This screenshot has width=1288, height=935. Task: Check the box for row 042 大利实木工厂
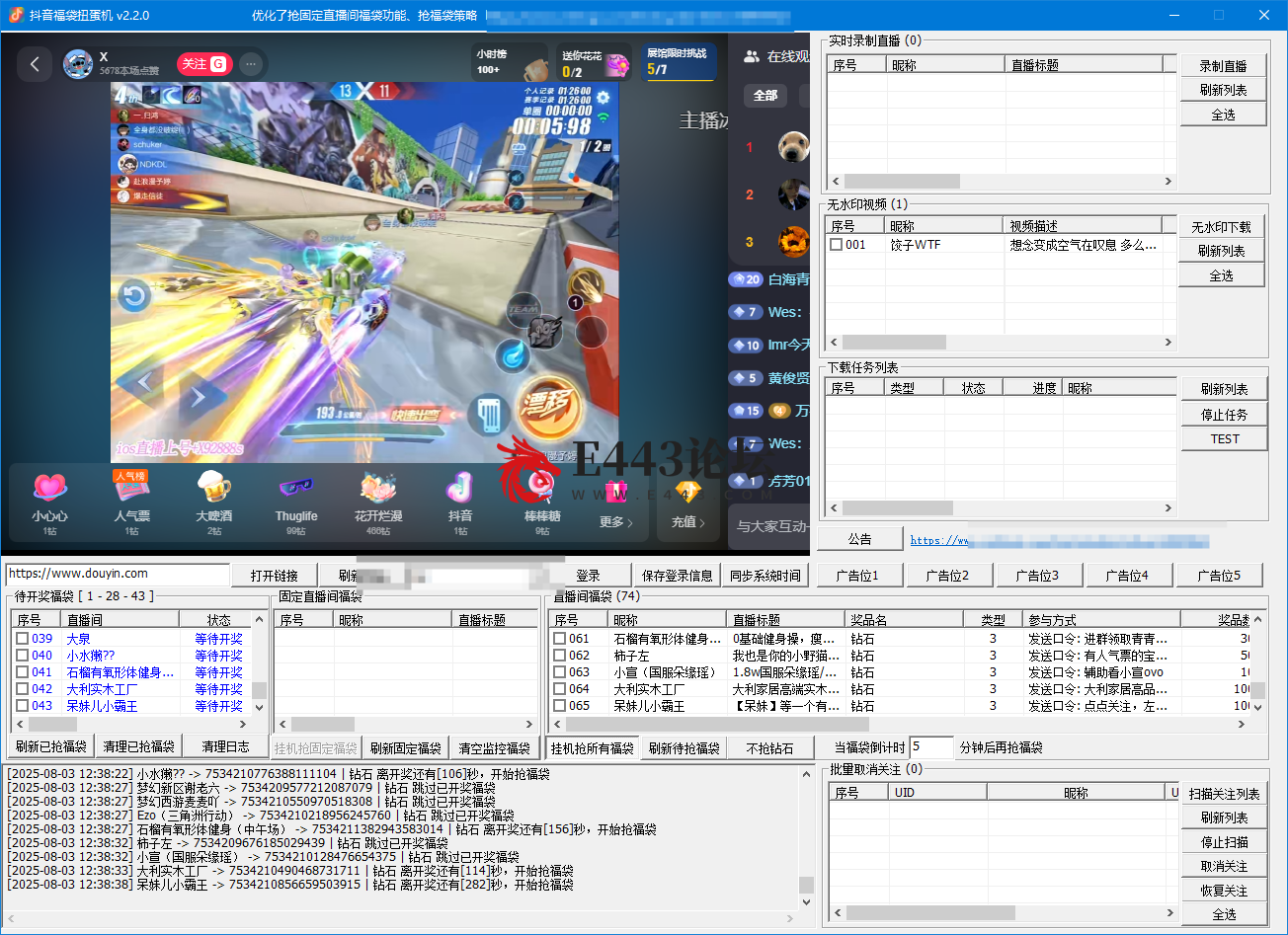[x=22, y=689]
